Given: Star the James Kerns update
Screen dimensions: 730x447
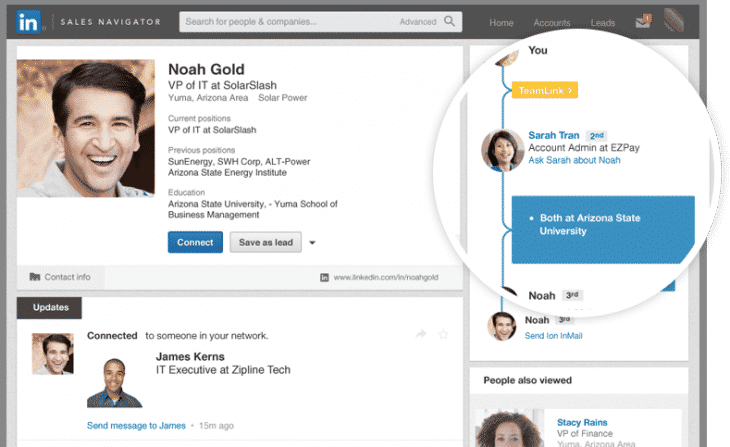Looking at the screenshot, I should pyautogui.click(x=443, y=334).
